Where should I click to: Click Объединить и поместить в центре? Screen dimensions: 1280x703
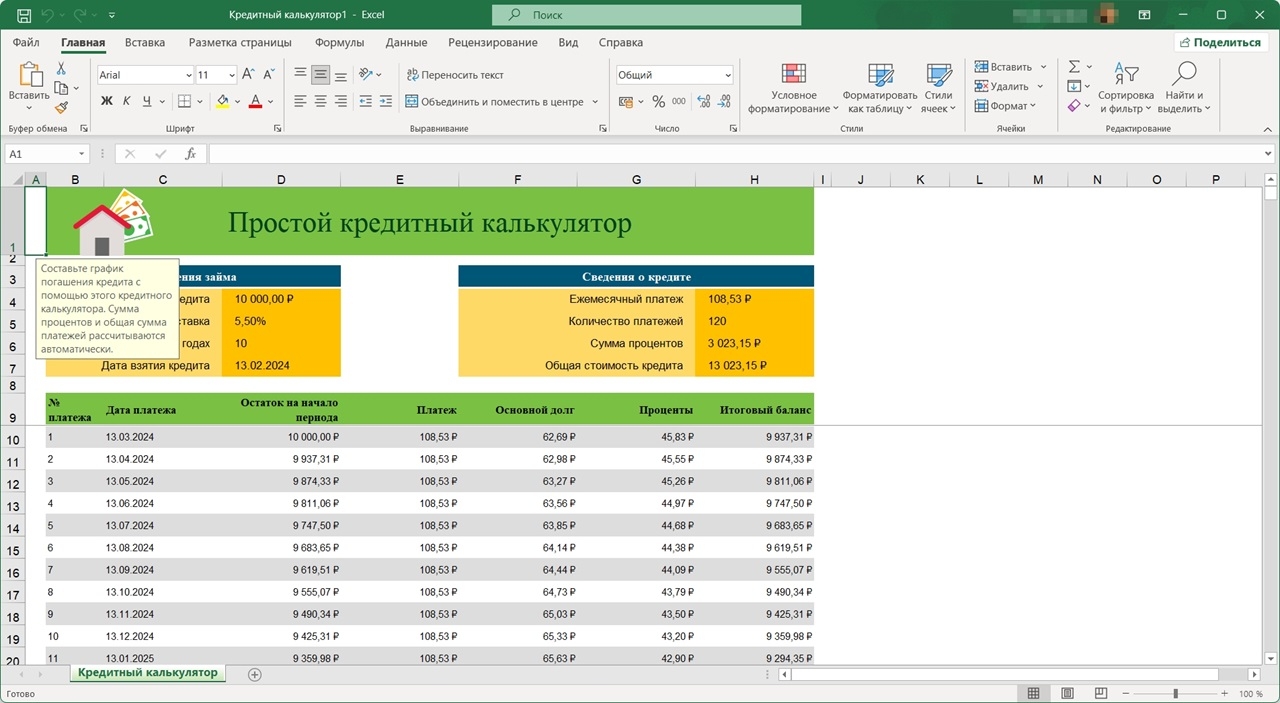pos(494,101)
